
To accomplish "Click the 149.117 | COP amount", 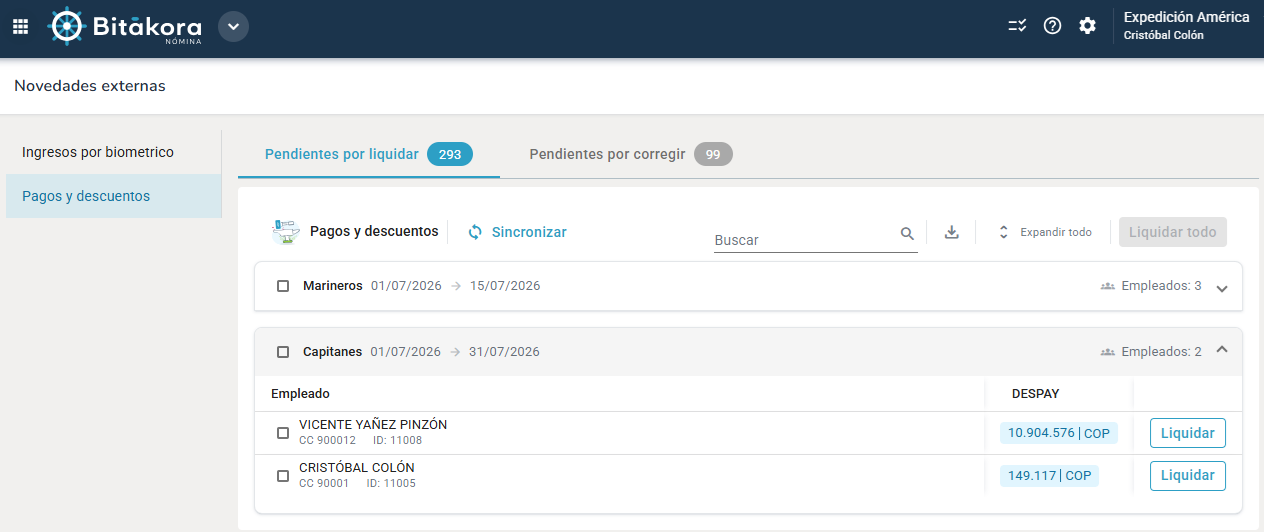I will [x=1049, y=475].
